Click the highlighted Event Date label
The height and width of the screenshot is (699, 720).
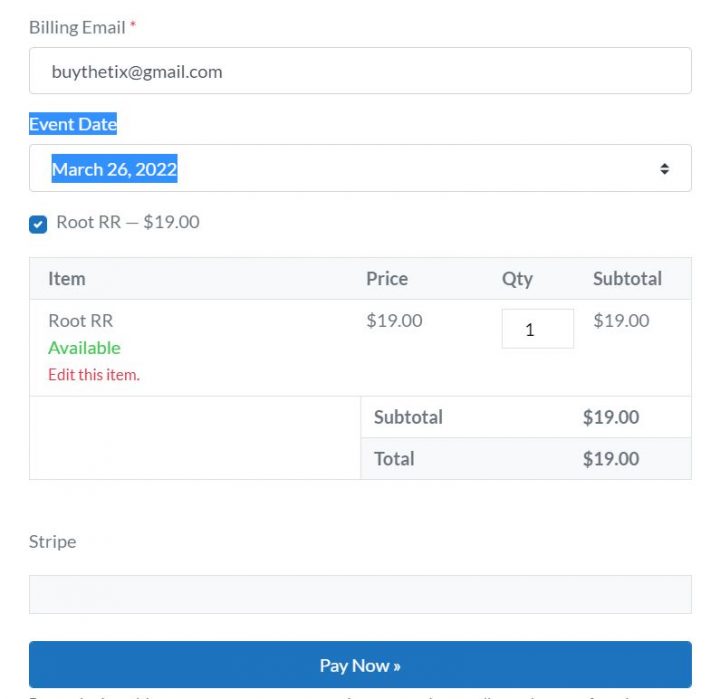pos(73,124)
